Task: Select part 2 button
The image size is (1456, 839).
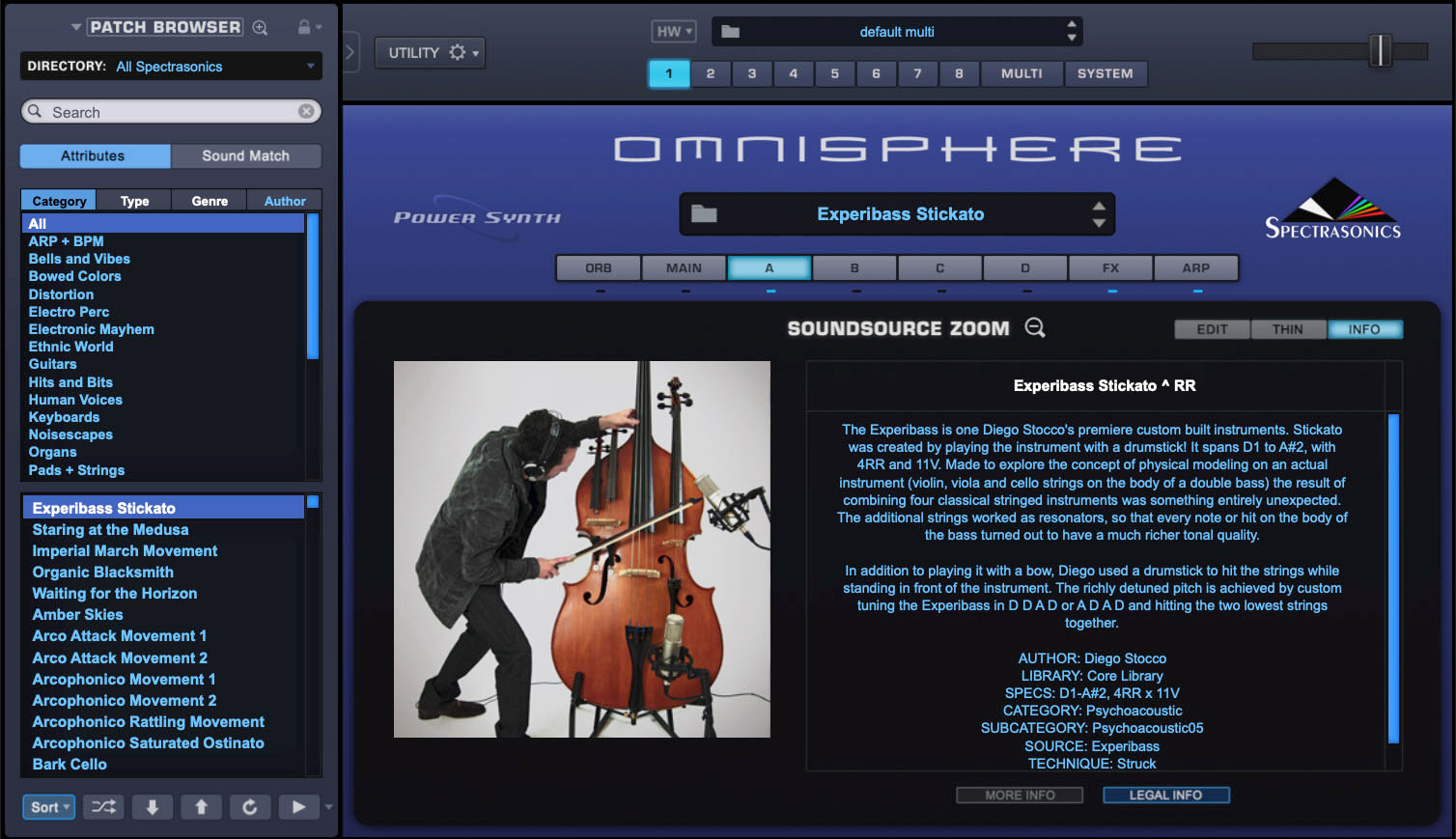Action: (711, 73)
